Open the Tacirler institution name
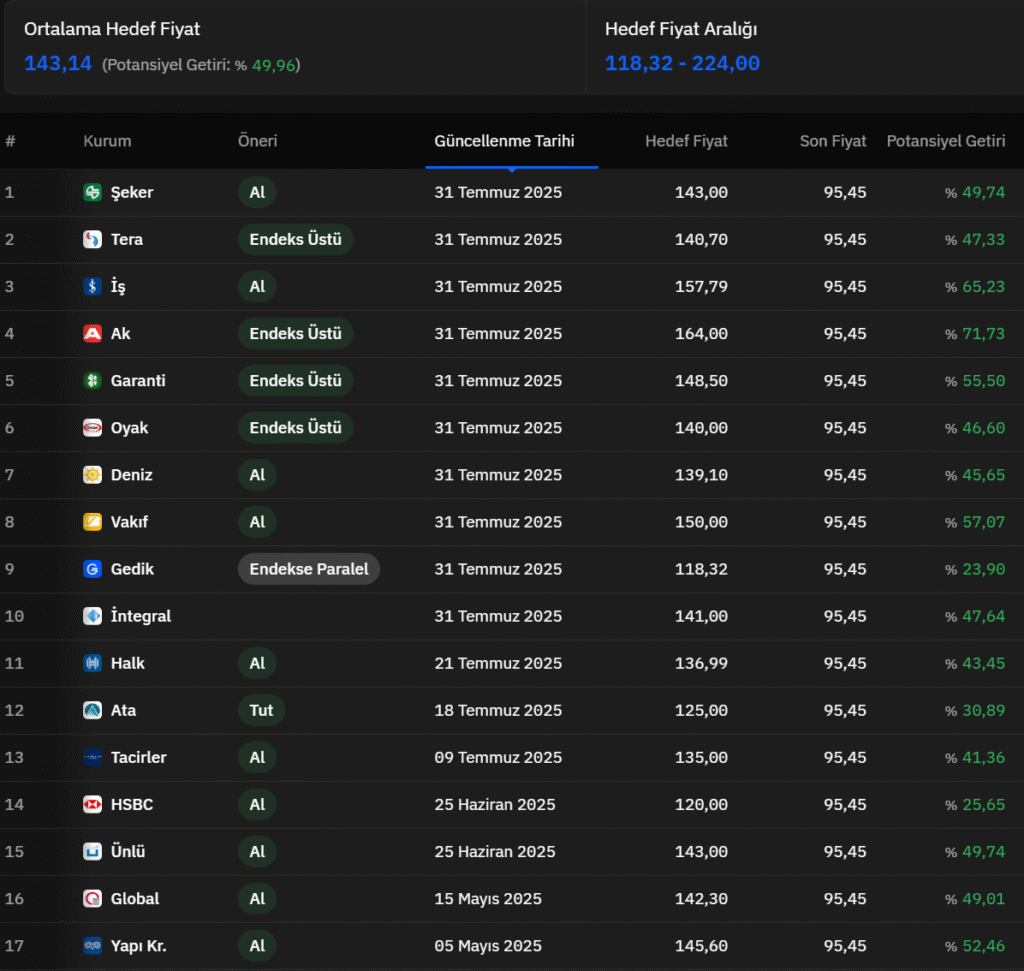Image resolution: width=1024 pixels, height=971 pixels. click(x=138, y=757)
